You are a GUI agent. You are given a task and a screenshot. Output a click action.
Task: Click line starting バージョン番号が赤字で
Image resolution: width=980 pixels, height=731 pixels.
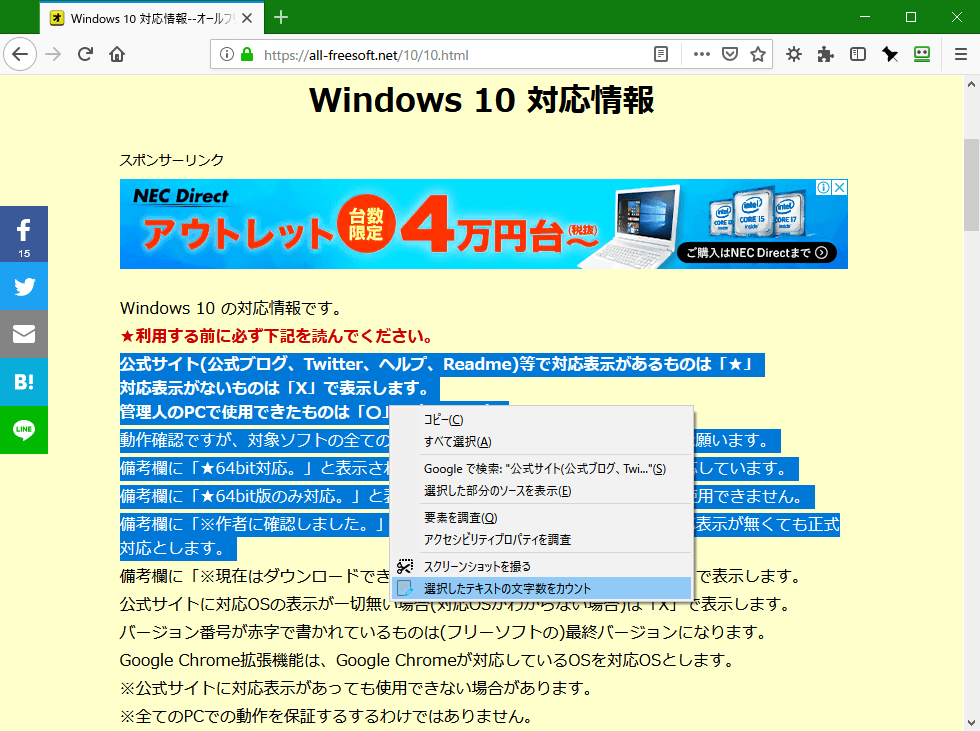444,632
